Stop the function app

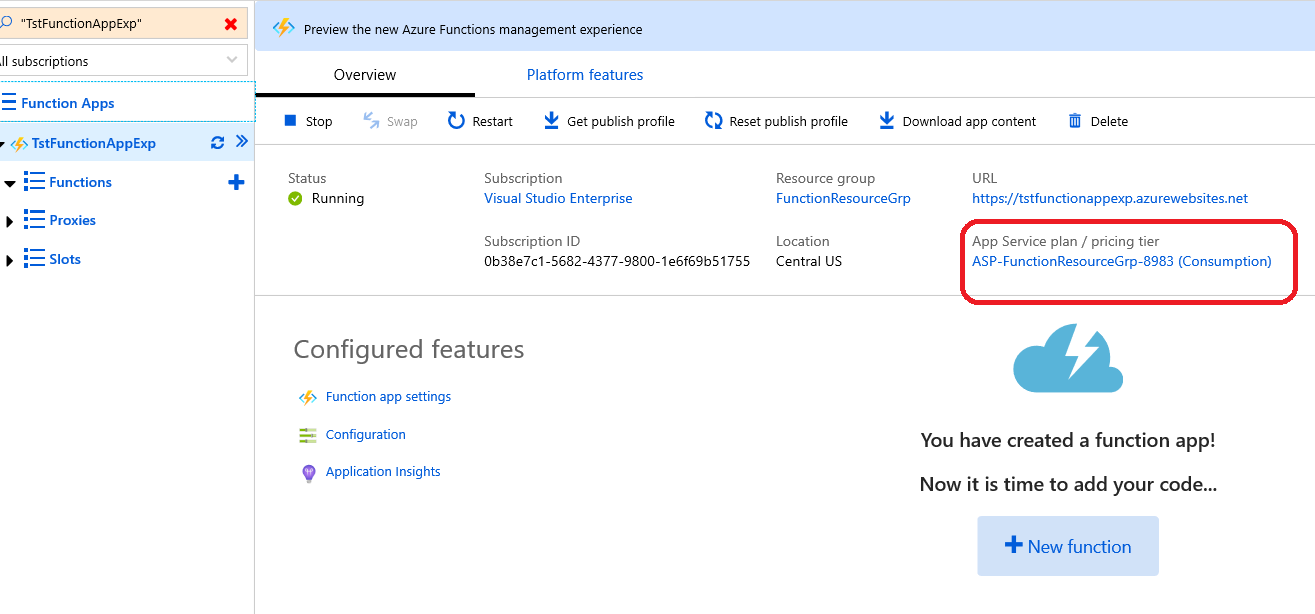click(x=308, y=121)
